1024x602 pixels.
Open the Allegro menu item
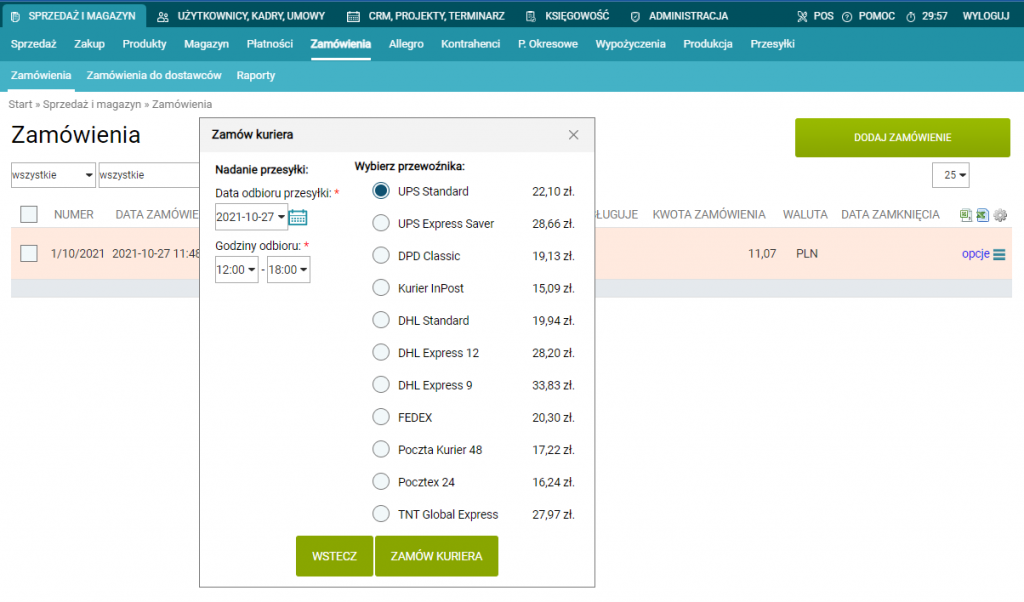(x=406, y=44)
